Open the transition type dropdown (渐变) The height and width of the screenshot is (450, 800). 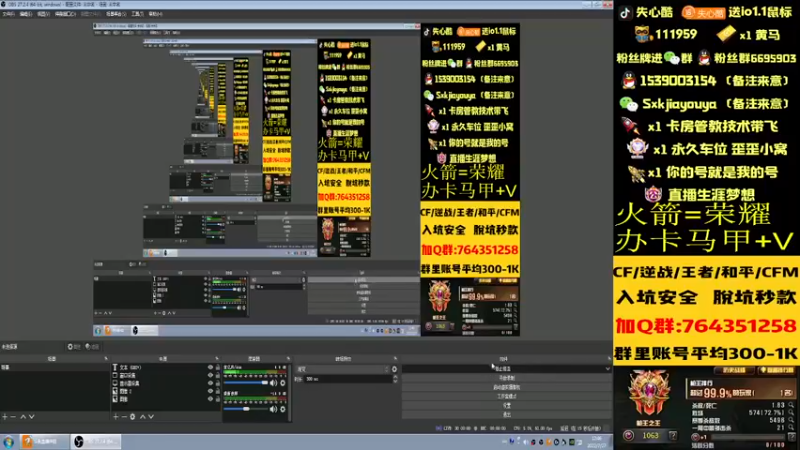pos(342,369)
